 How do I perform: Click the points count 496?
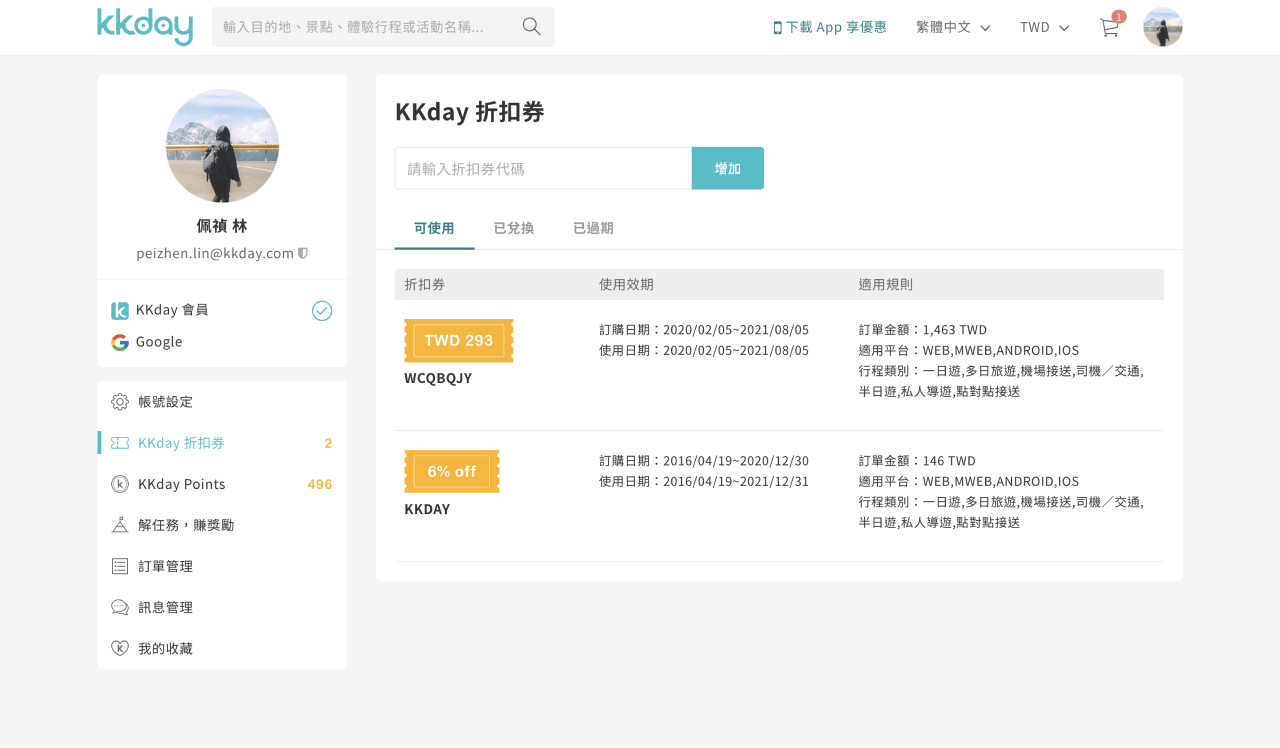[320, 484]
